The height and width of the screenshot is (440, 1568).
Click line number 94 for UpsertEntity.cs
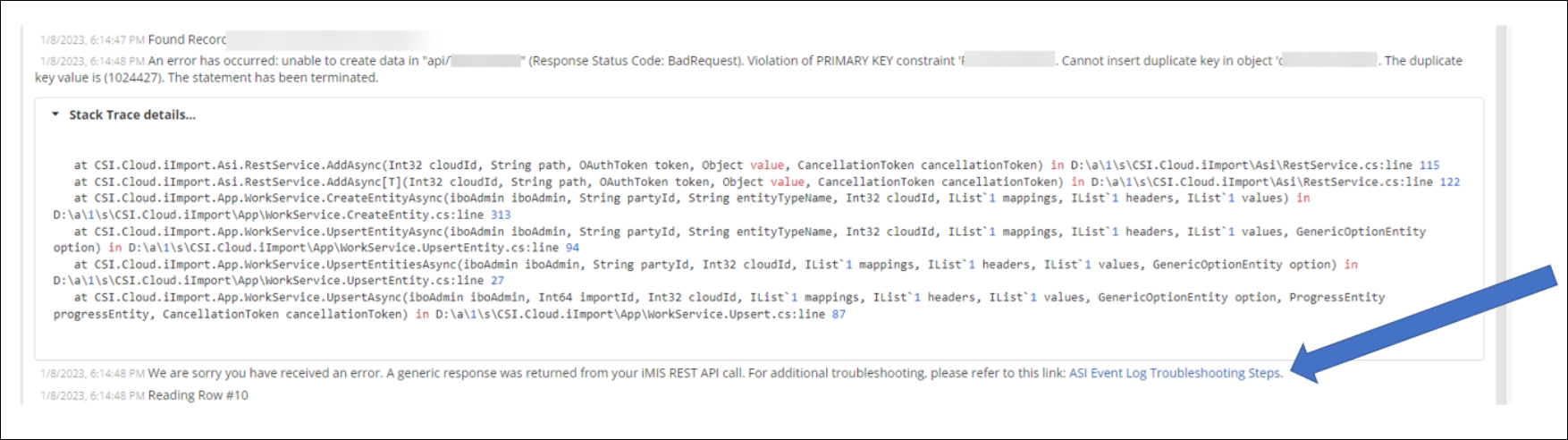click(572, 248)
